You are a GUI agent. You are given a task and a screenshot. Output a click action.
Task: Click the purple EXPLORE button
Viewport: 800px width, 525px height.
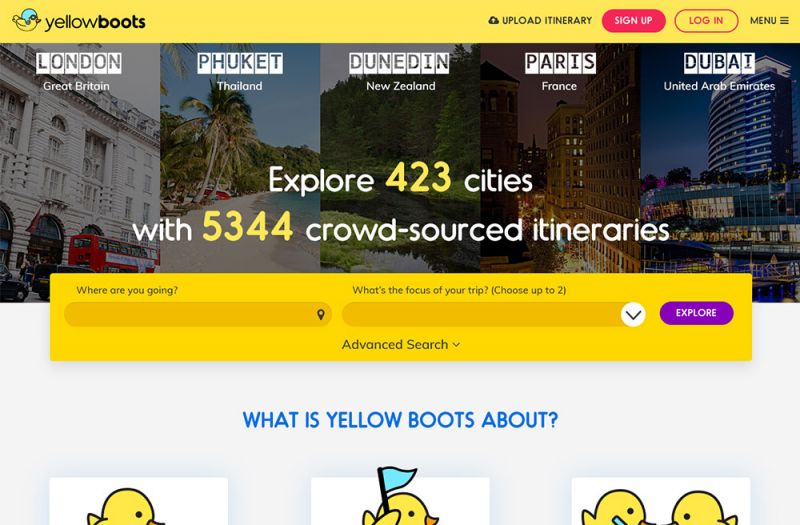tap(696, 313)
